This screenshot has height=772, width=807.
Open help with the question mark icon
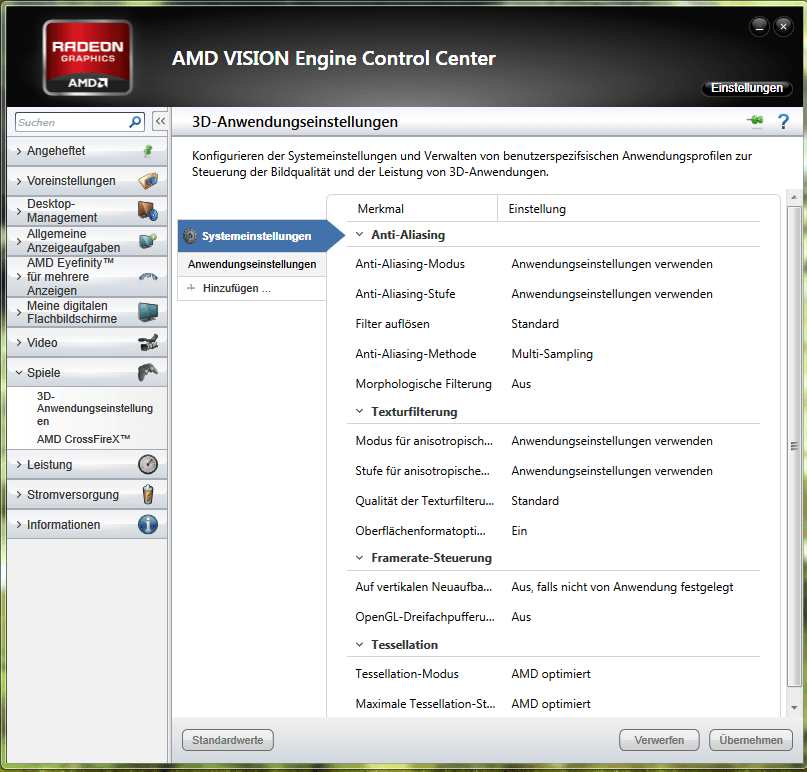point(783,121)
